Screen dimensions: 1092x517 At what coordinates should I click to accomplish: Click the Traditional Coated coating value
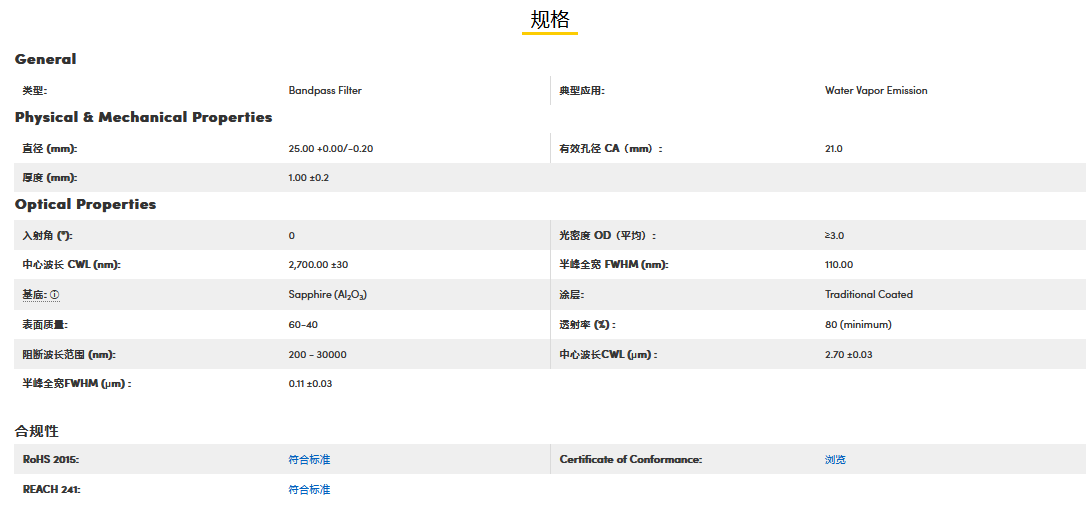point(868,295)
